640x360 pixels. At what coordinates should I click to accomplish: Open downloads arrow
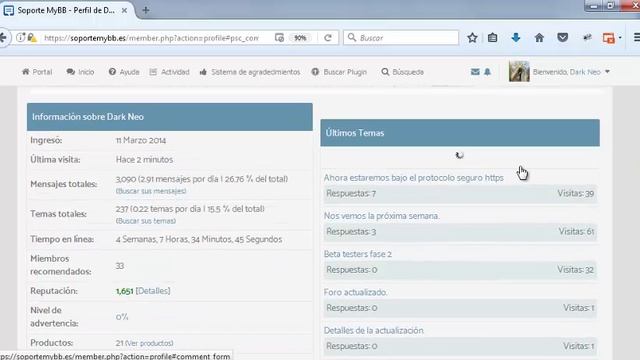(x=516, y=38)
